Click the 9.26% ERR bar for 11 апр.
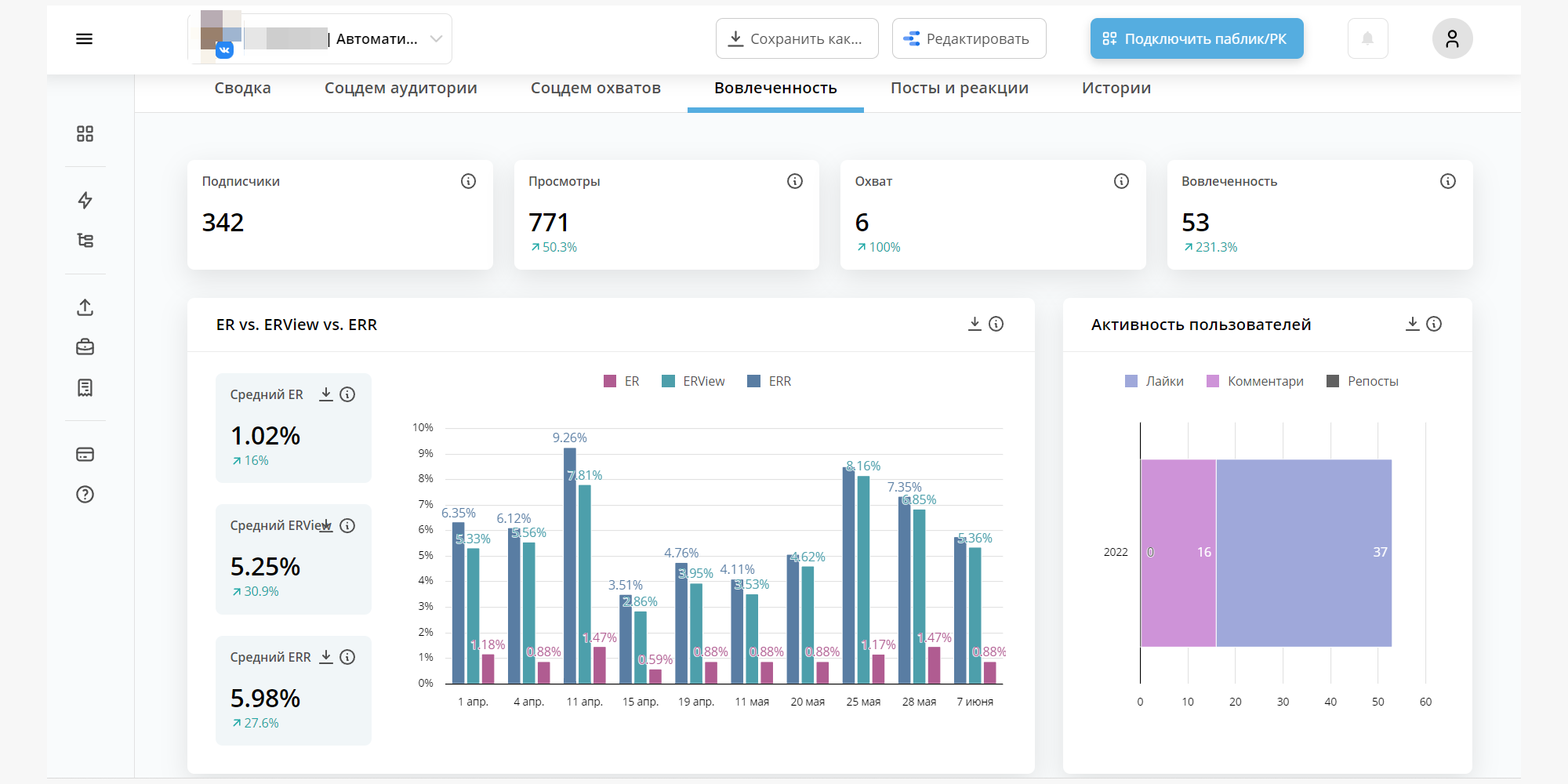 [x=570, y=565]
